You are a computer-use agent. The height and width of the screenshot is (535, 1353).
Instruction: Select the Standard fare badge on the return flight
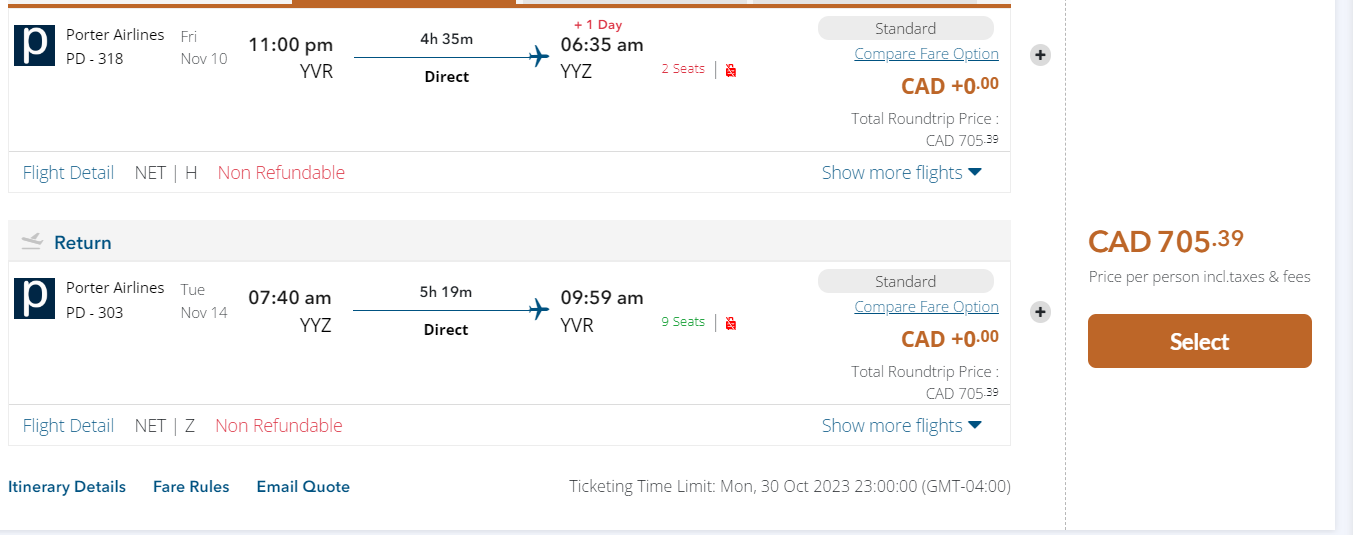pos(905,282)
